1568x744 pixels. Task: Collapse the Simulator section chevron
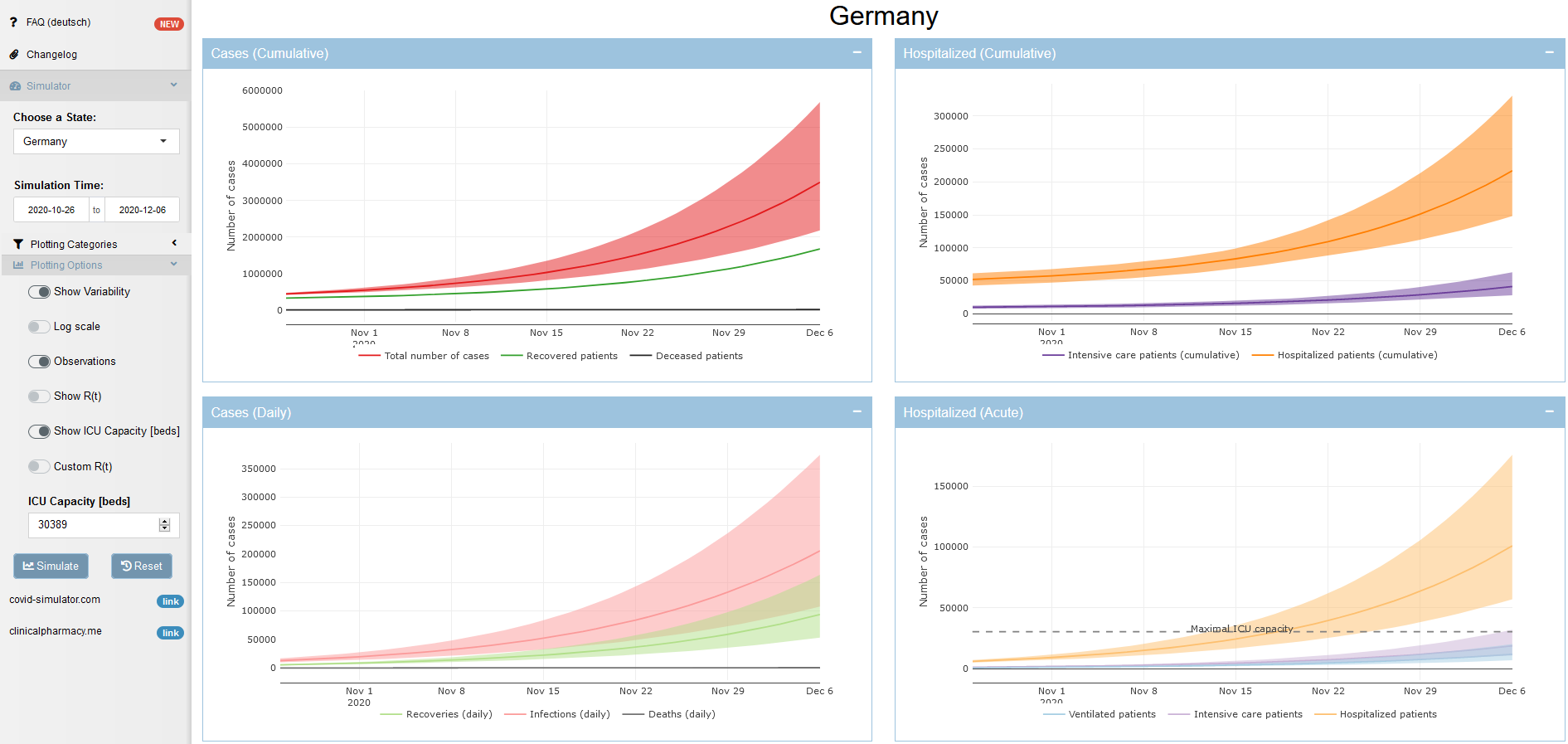174,85
